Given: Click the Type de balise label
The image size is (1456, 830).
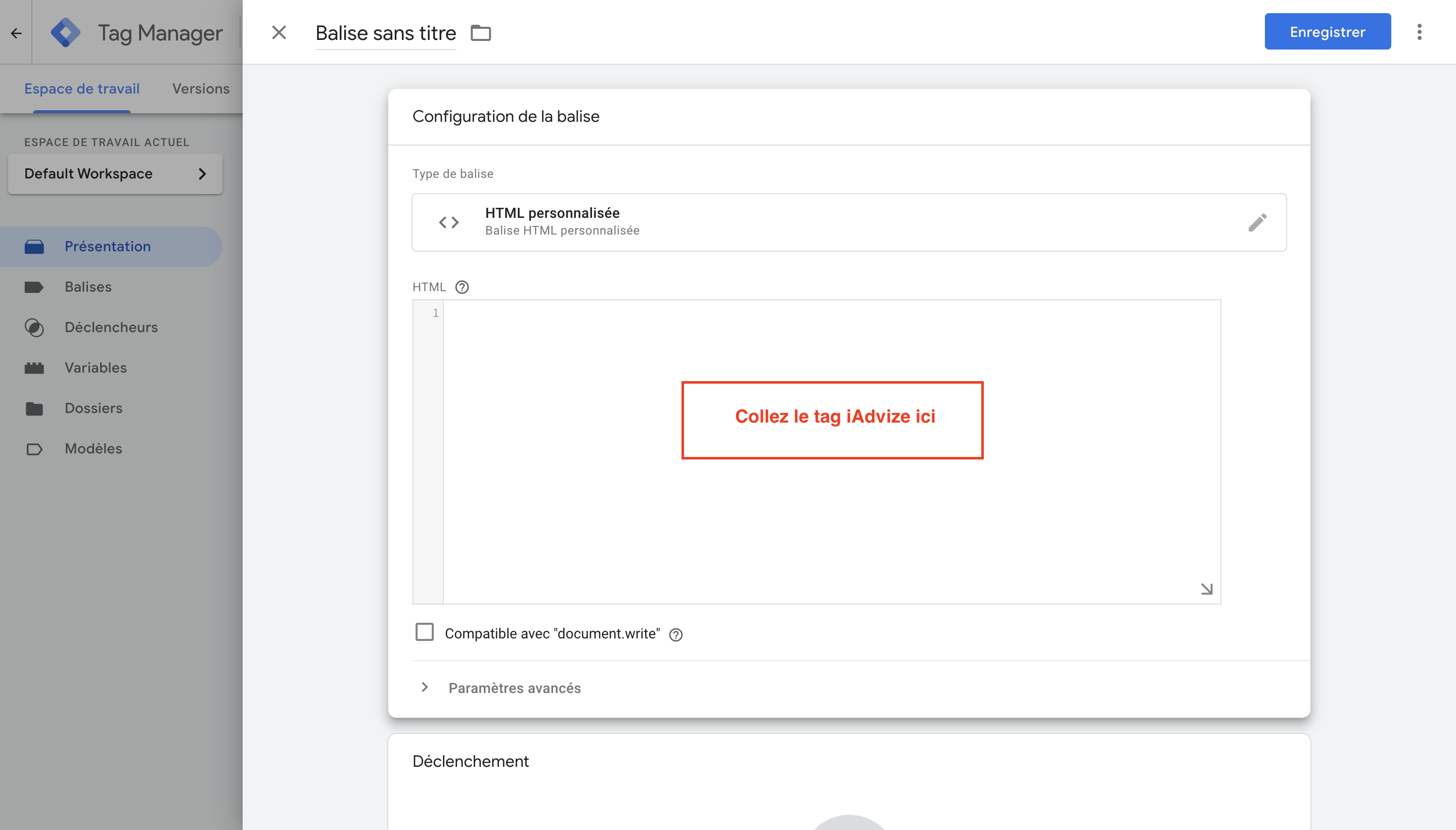Looking at the screenshot, I should point(452,174).
